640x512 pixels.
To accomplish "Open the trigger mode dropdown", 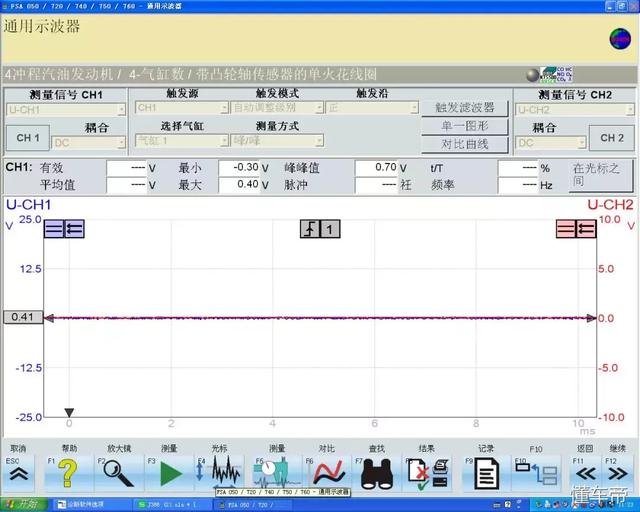I will coord(277,108).
